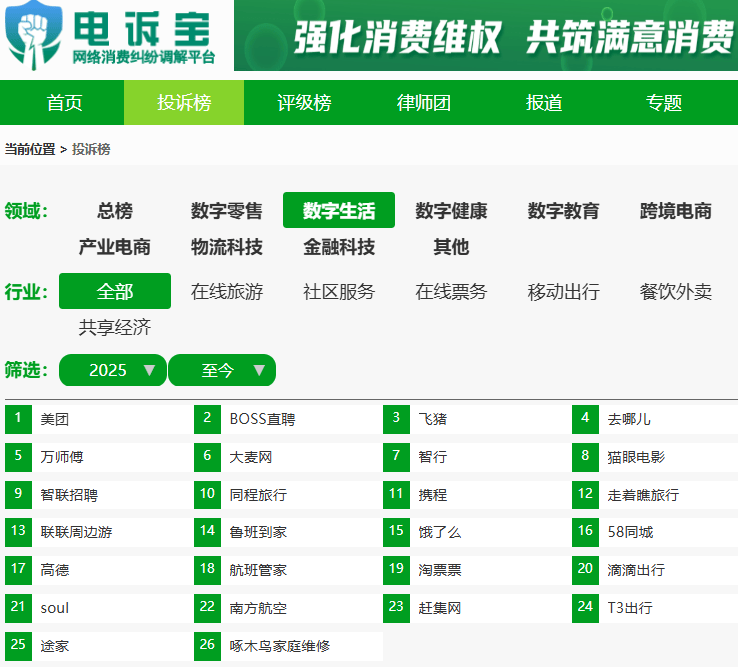Open rank 26 啄木鸟家庭维修 entry

click(289, 646)
